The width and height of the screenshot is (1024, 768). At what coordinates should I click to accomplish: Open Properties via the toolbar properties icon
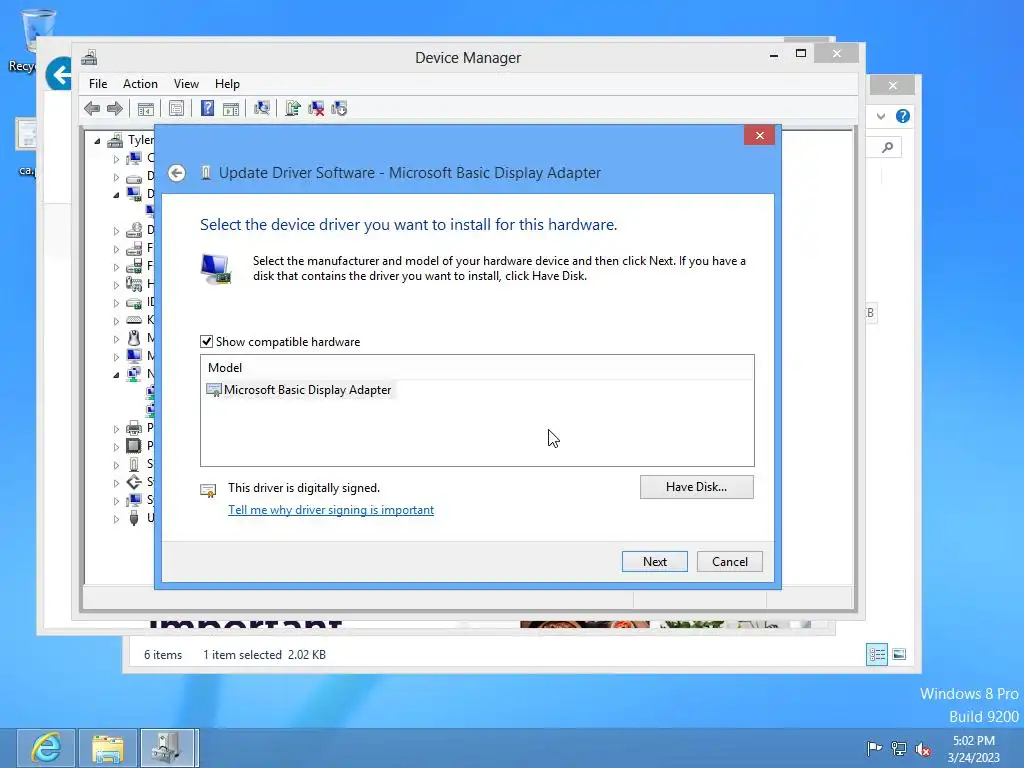click(176, 108)
